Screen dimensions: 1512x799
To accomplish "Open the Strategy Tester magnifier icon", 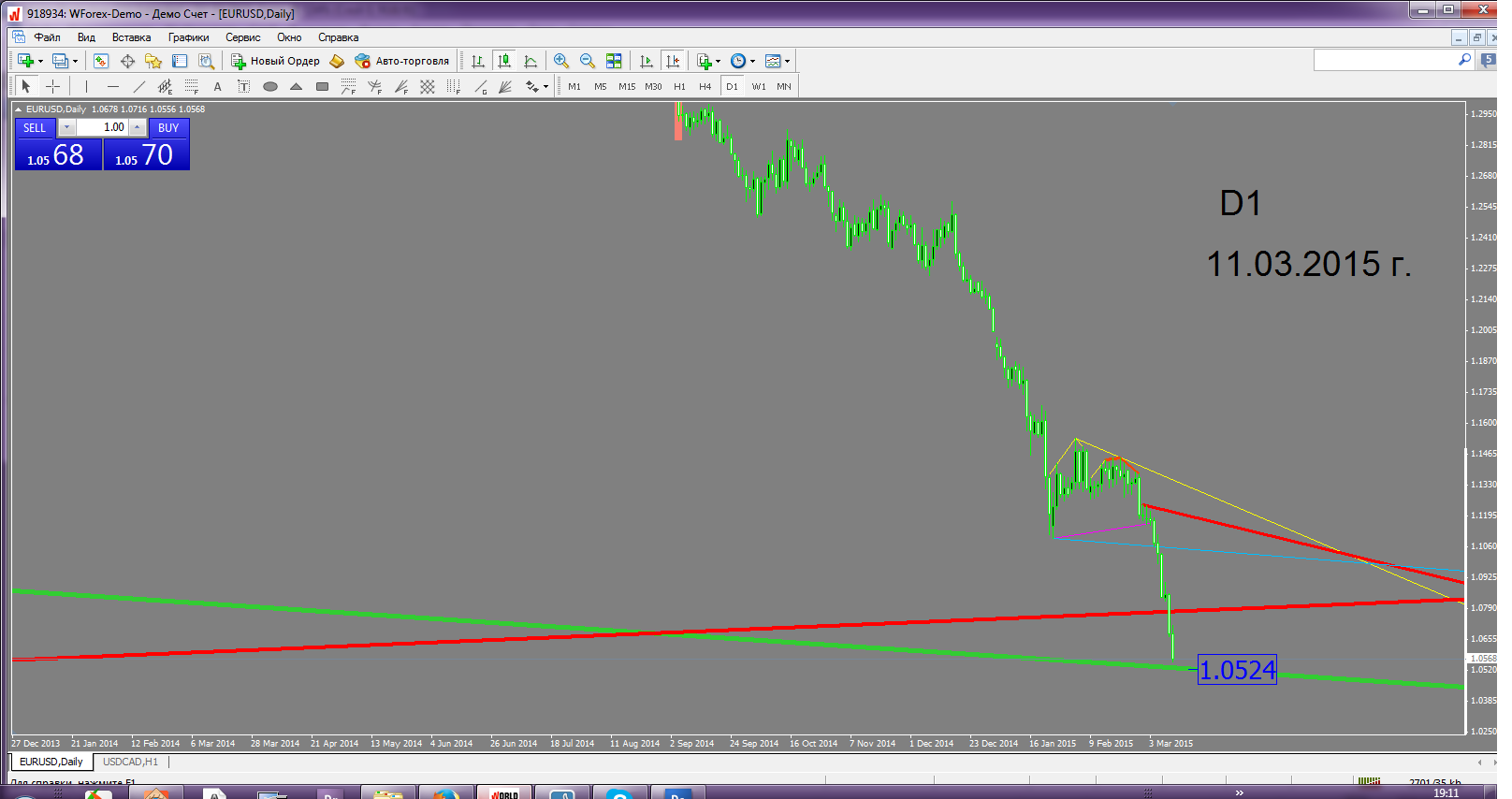I will coord(206,61).
